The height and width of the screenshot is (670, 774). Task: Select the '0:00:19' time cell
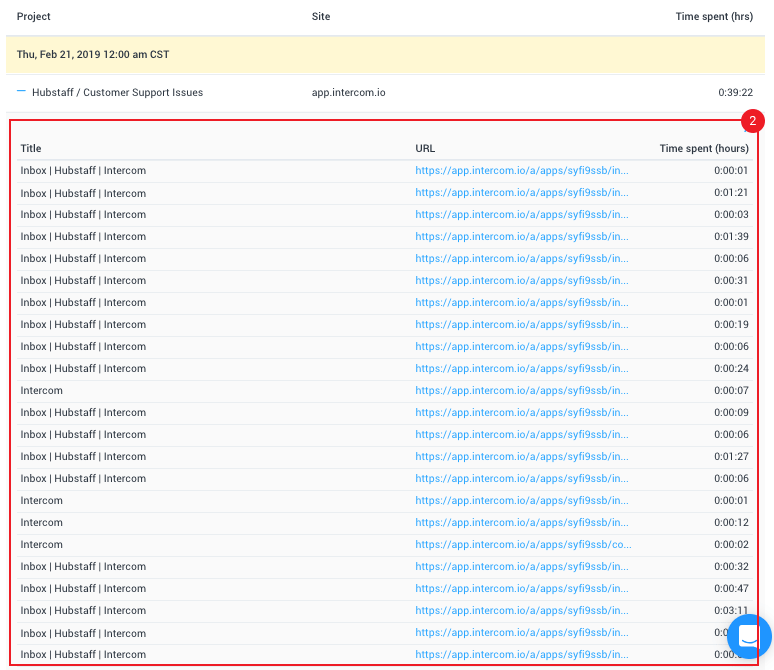pyautogui.click(x=731, y=324)
